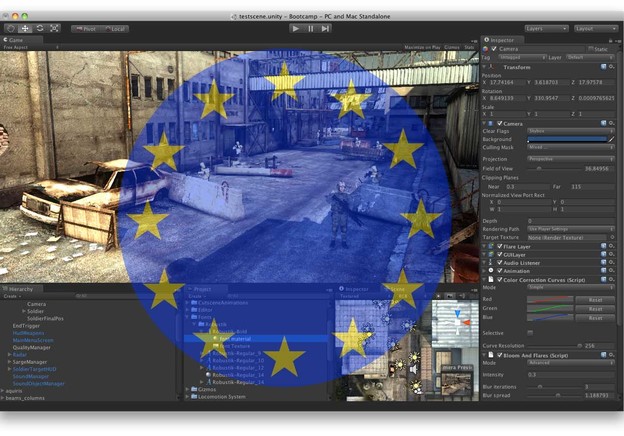Click the Gizmos folder icon in Project
Screen dimensions: 624x436
pyautogui.click(x=194, y=389)
